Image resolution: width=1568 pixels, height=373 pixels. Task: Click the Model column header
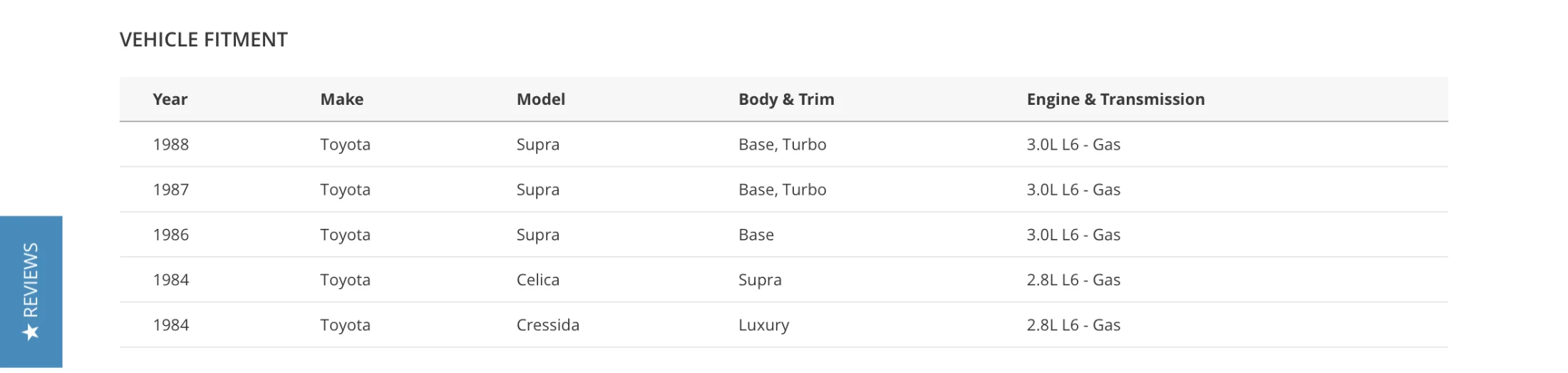click(540, 99)
